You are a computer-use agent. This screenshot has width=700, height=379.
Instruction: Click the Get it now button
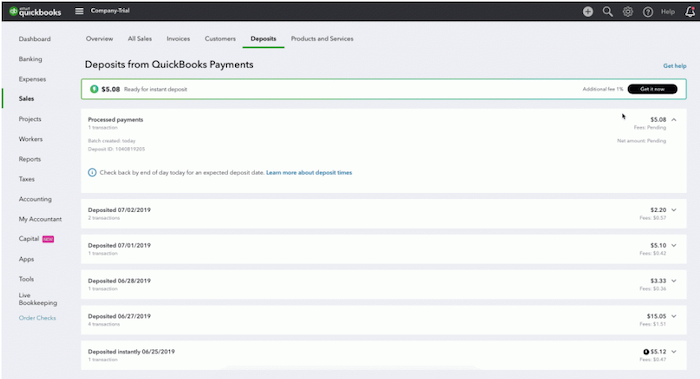[652, 89]
